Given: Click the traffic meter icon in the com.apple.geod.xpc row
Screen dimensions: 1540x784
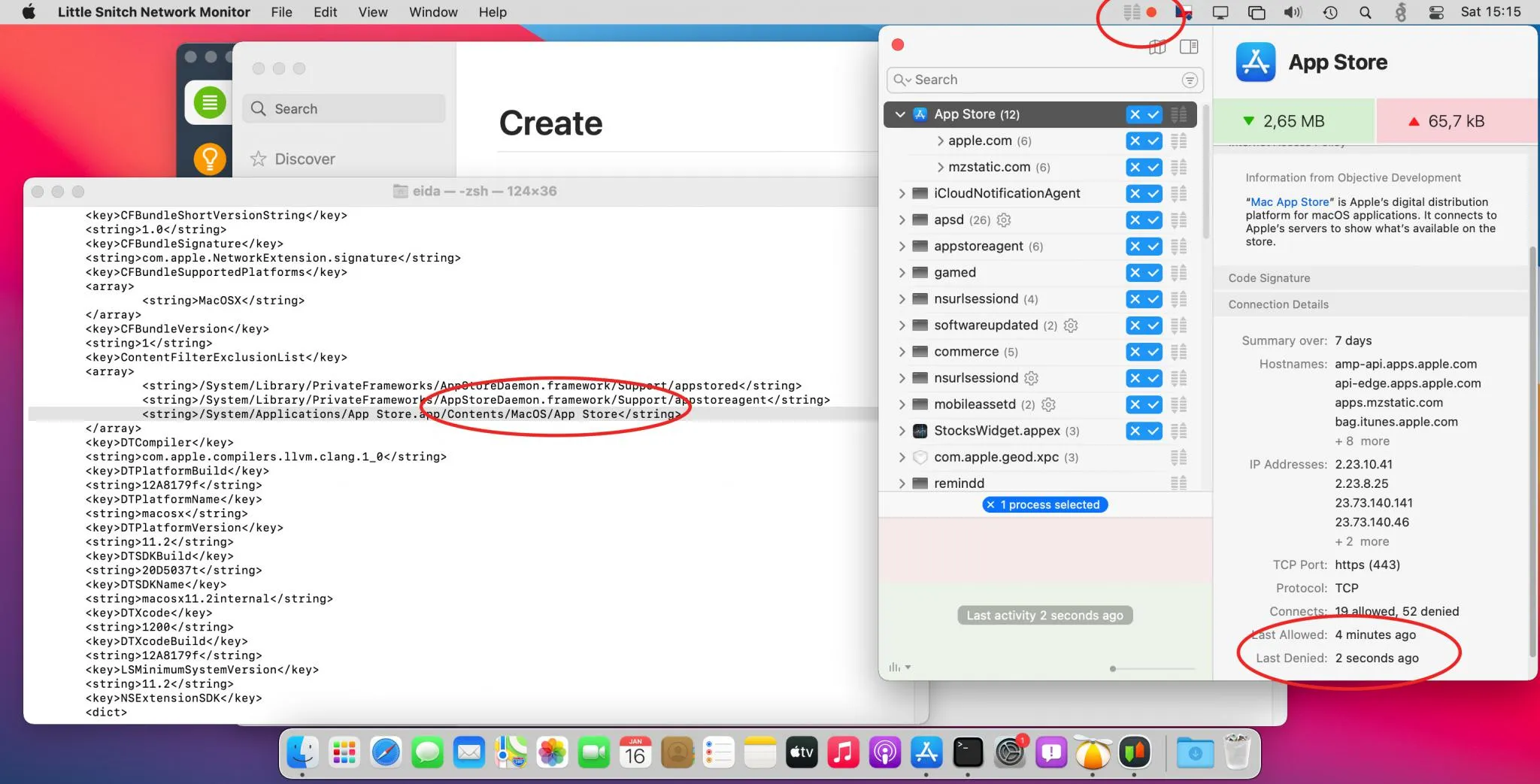Looking at the screenshot, I should [1178, 457].
